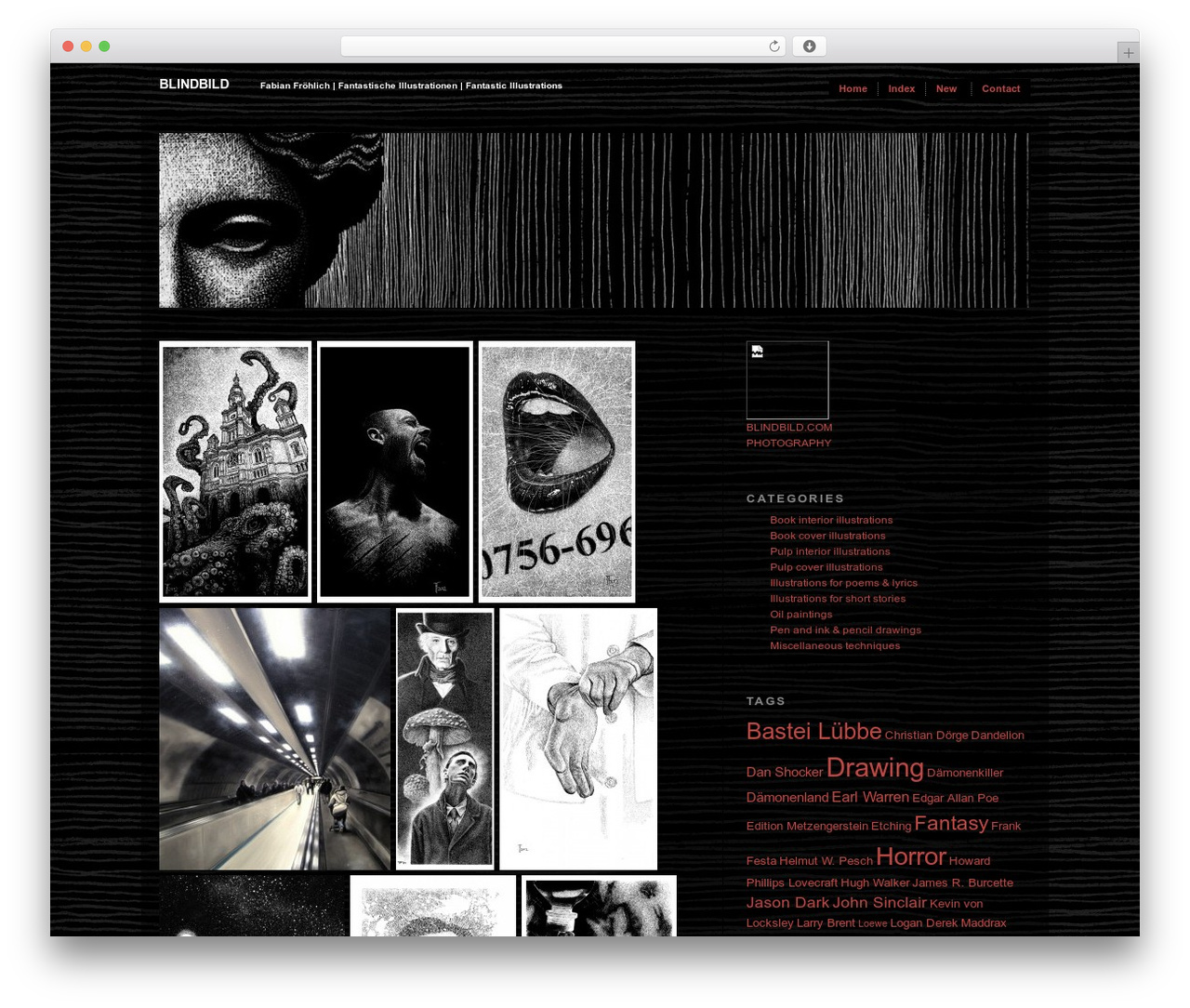Open the Jason Dark tag
This screenshot has width=1190, height=1008.
click(x=787, y=903)
